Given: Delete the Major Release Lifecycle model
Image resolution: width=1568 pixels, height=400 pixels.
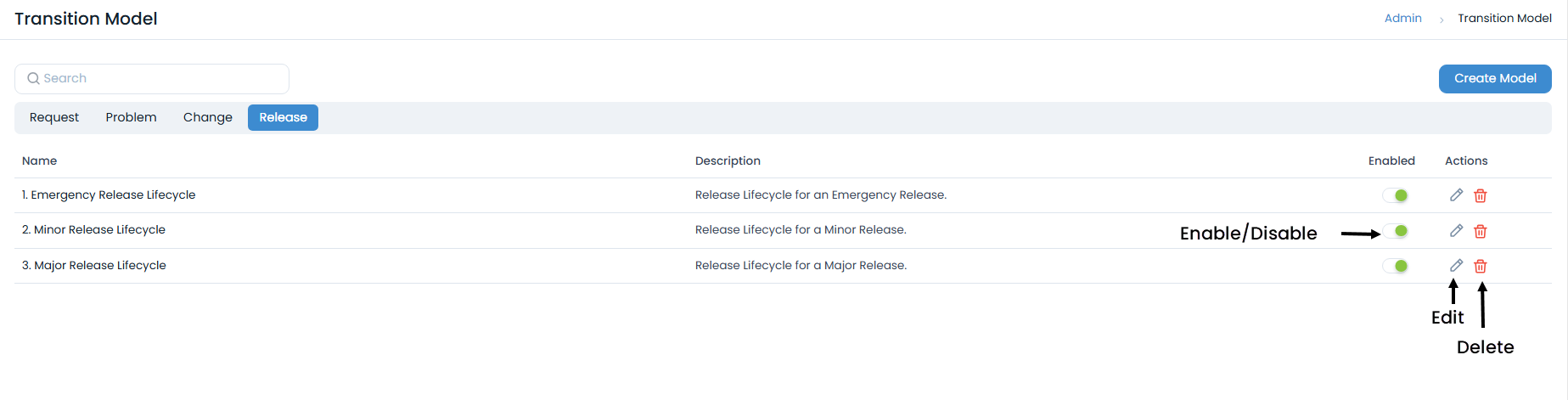Looking at the screenshot, I should point(1481,266).
